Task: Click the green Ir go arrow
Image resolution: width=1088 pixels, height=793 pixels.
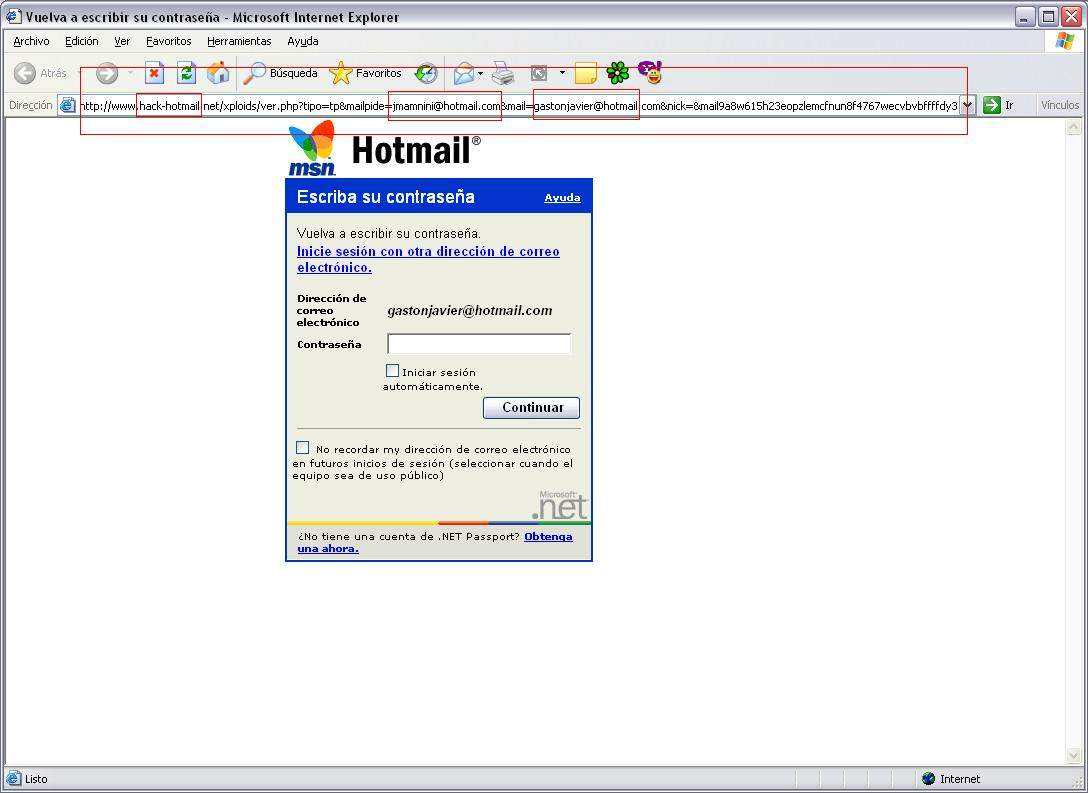Action: tap(992, 105)
